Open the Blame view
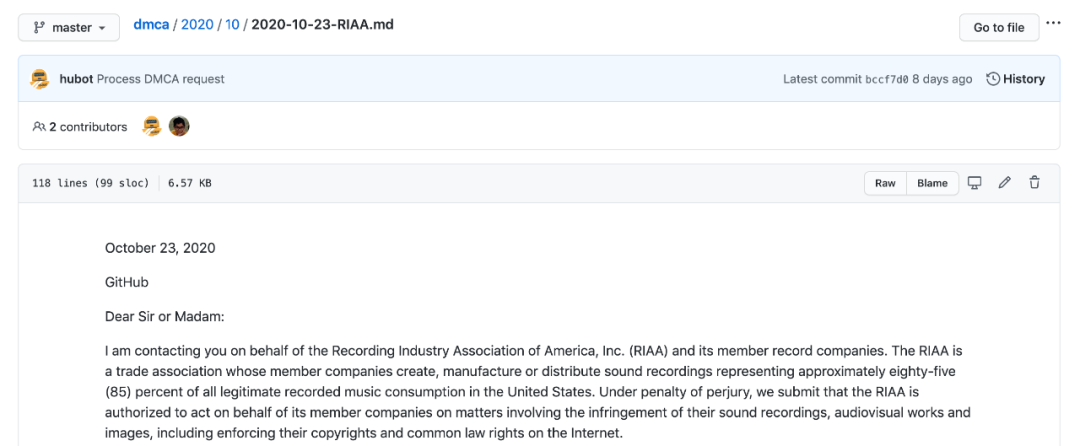Screen dimensions: 1080x446 click(x=932, y=183)
